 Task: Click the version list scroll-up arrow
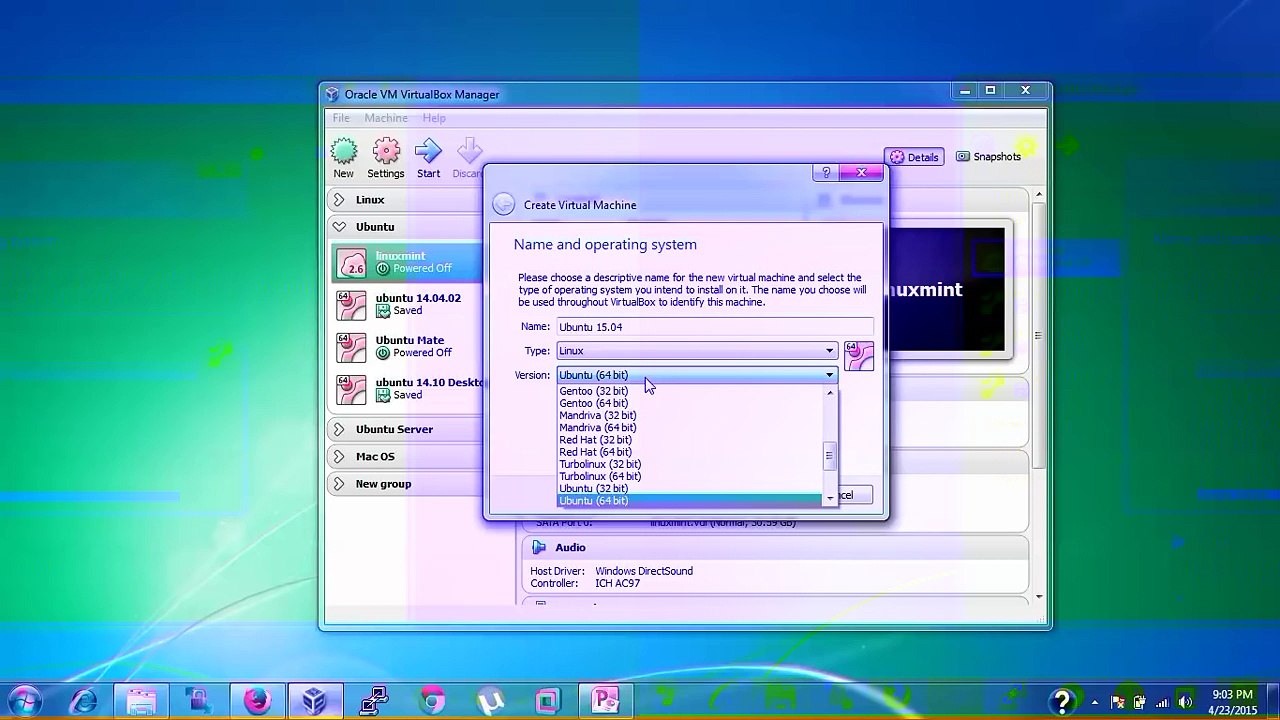coord(829,392)
